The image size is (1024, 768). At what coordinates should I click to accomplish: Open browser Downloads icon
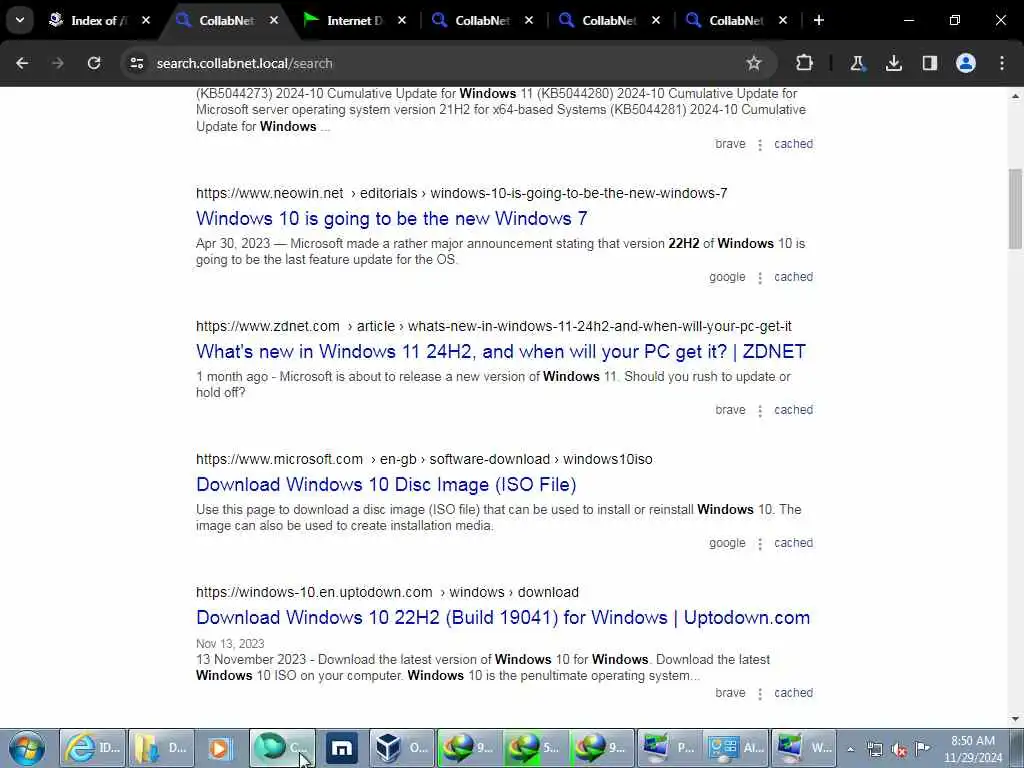coord(893,63)
